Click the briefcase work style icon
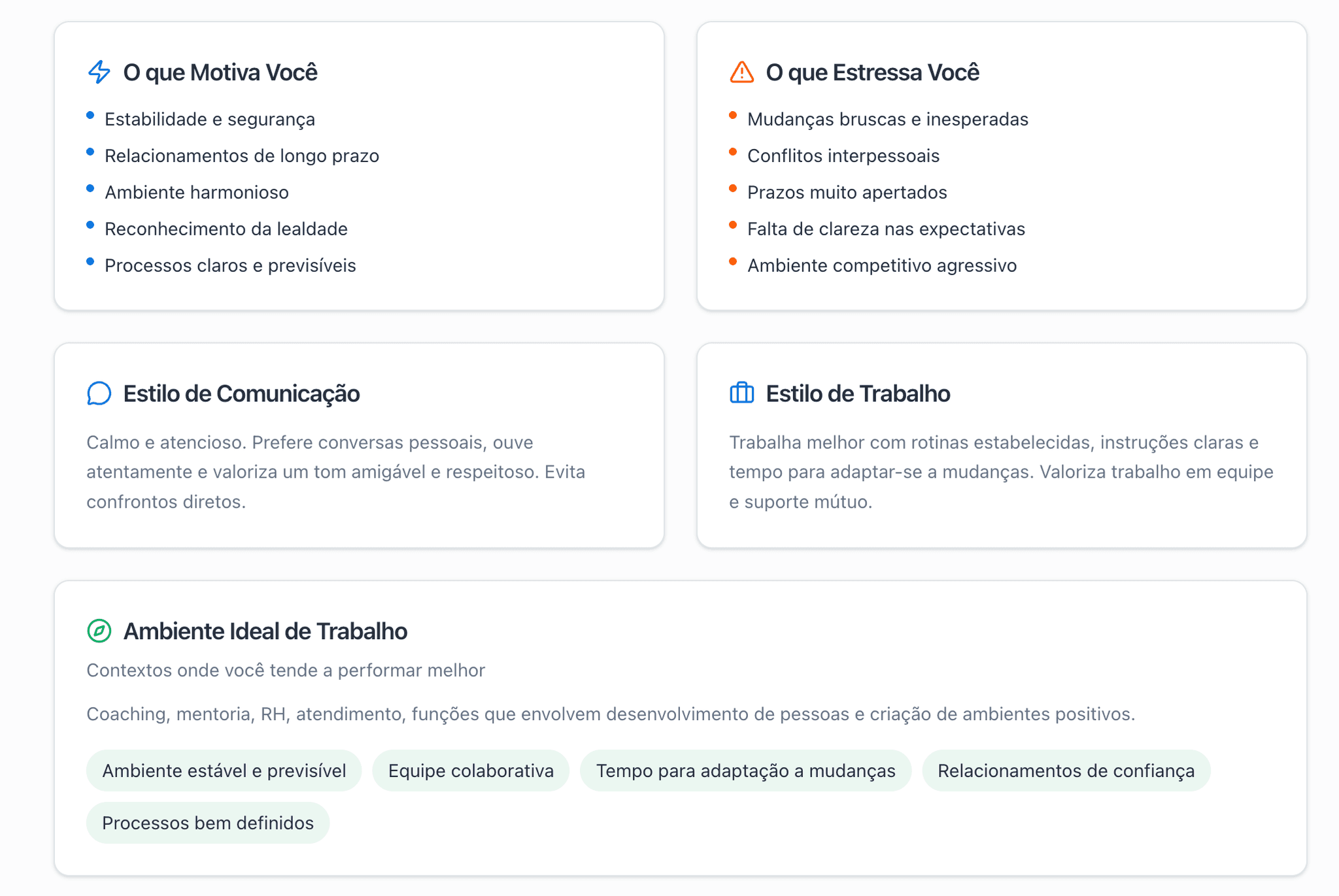Image resolution: width=1339 pixels, height=896 pixels. click(741, 393)
